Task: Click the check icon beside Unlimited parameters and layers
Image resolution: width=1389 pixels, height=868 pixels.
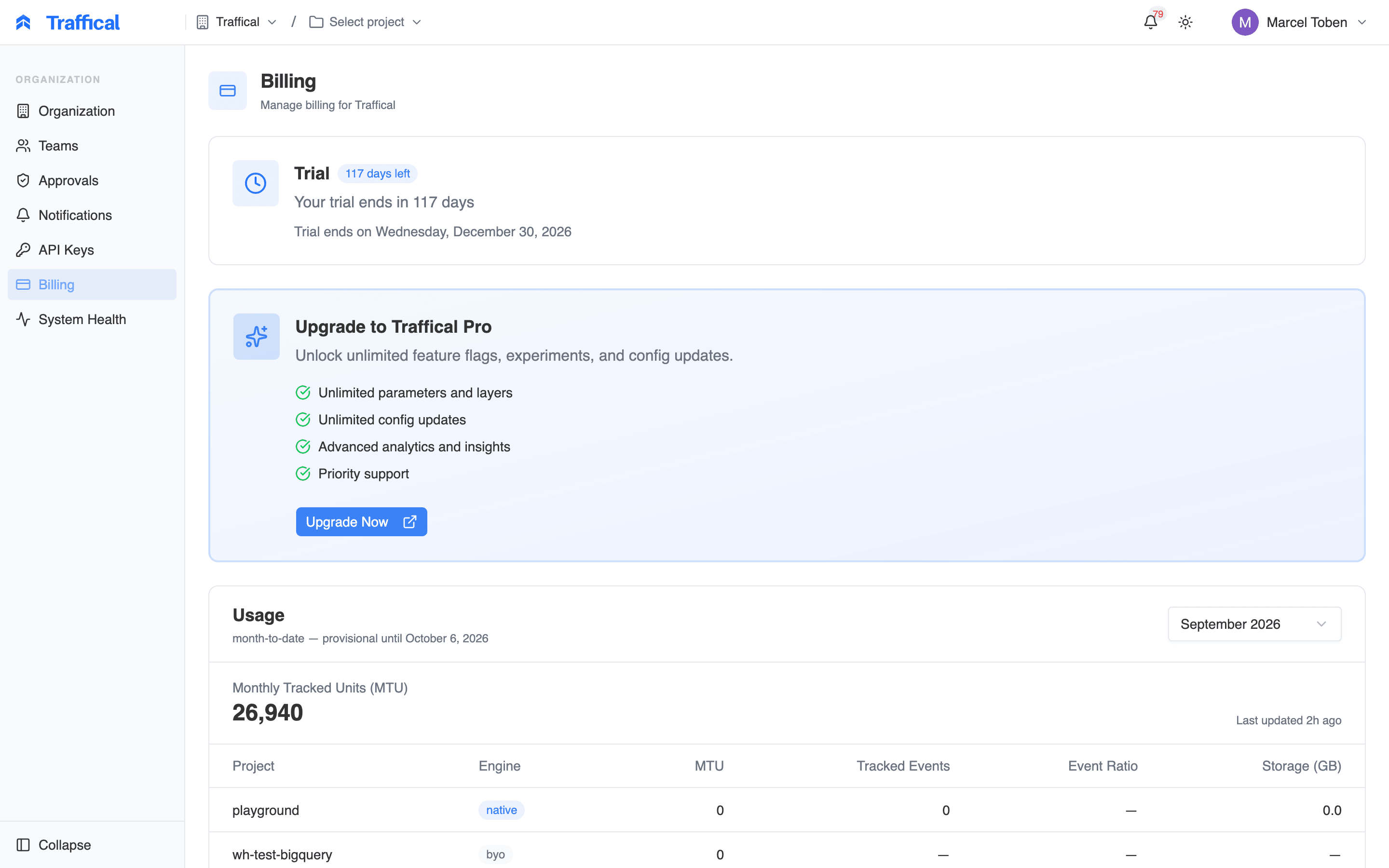Action: tap(303, 393)
